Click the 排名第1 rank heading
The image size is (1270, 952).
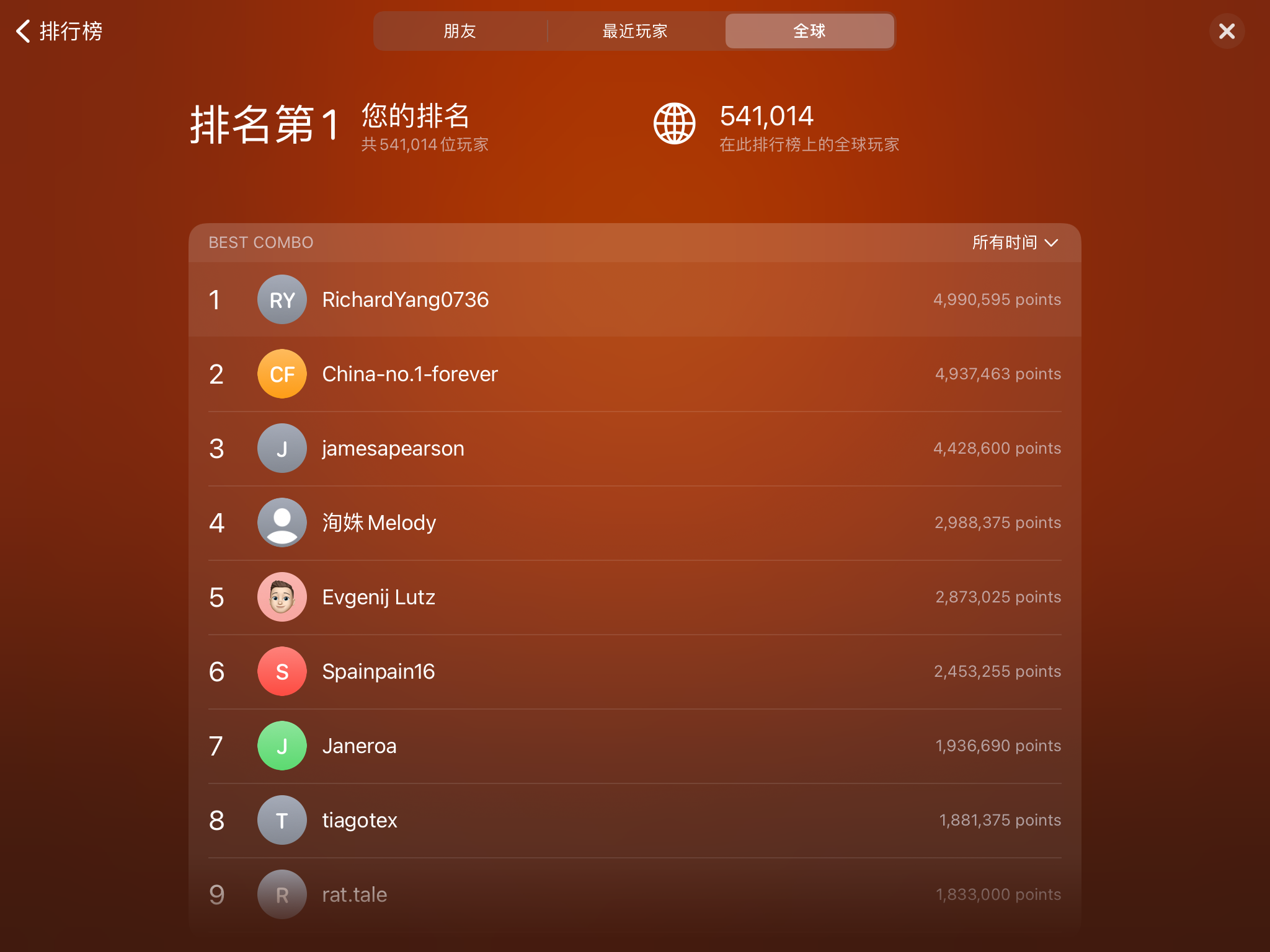[265, 125]
